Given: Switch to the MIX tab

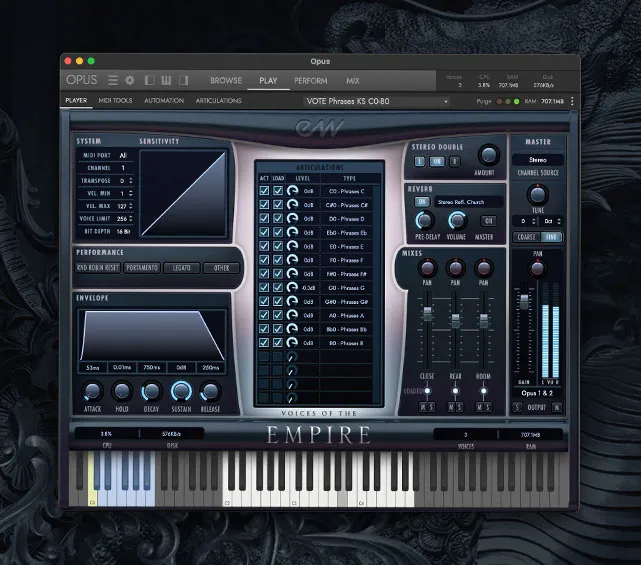Looking at the screenshot, I should coord(353,81).
